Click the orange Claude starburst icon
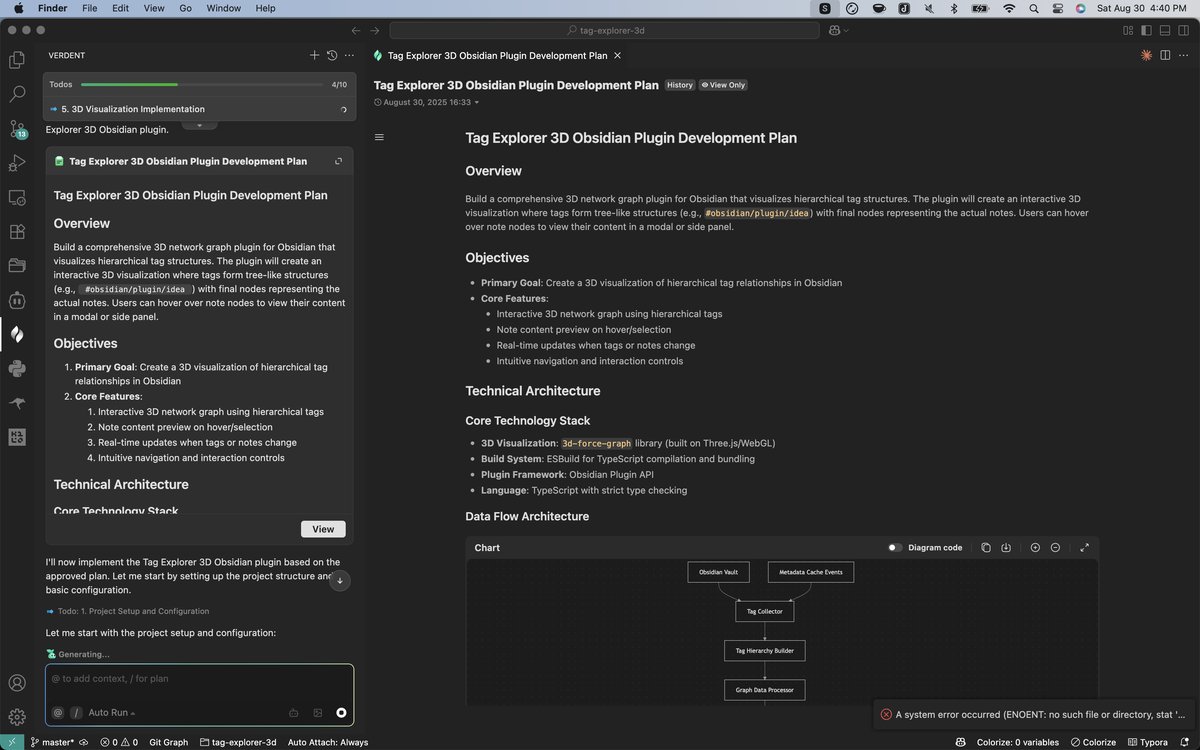This screenshot has width=1200, height=750. click(x=1146, y=56)
